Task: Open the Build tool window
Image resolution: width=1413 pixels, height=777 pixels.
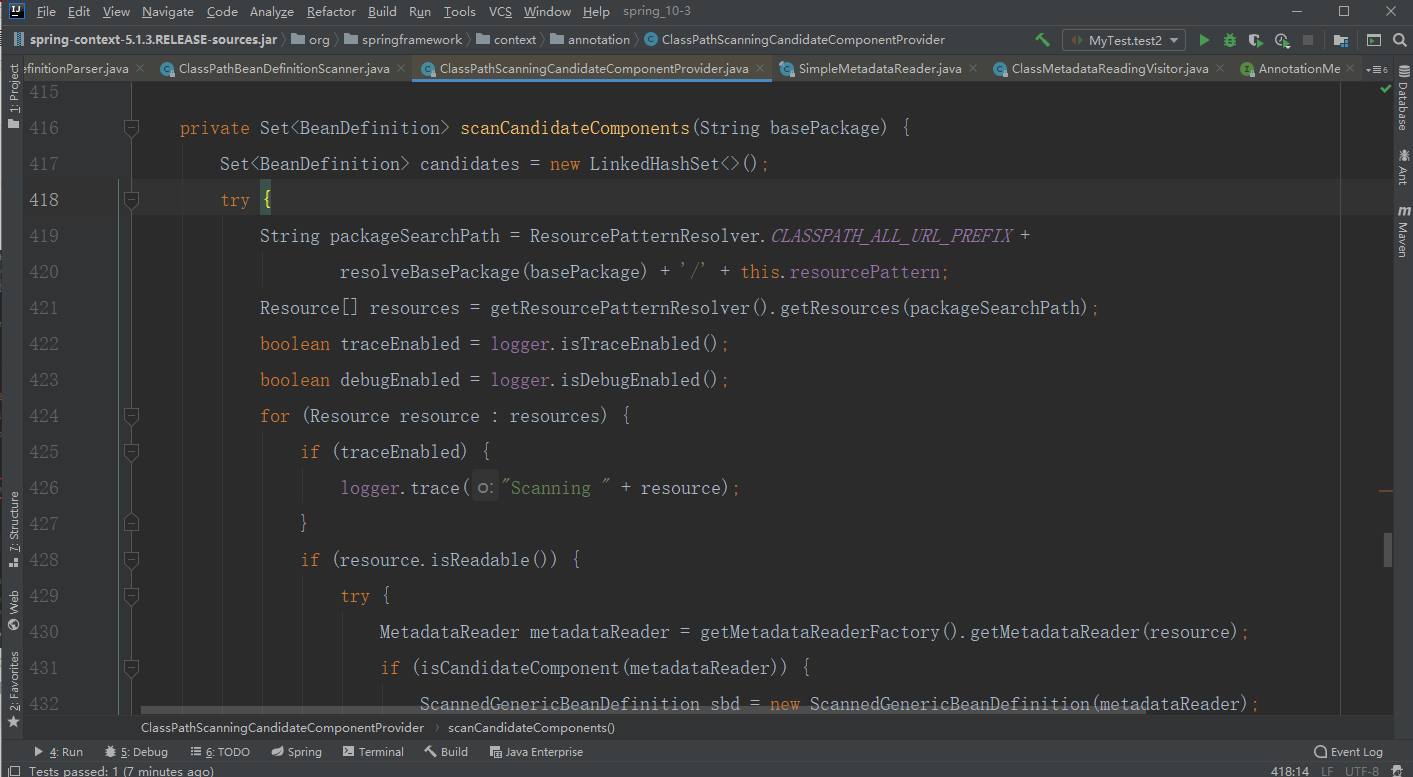Action: pyautogui.click(x=446, y=752)
